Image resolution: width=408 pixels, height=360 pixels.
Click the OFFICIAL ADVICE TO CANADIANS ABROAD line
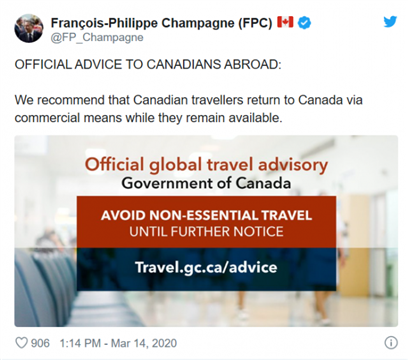pos(148,64)
